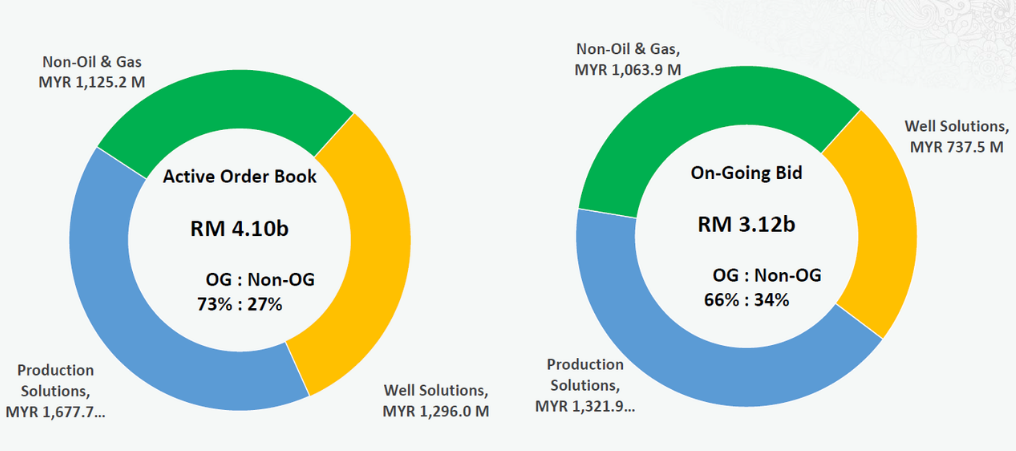Image resolution: width=1016 pixels, height=451 pixels.
Task: Click Production Solutions MYR 1,677.7 label
Action: (x=56, y=391)
